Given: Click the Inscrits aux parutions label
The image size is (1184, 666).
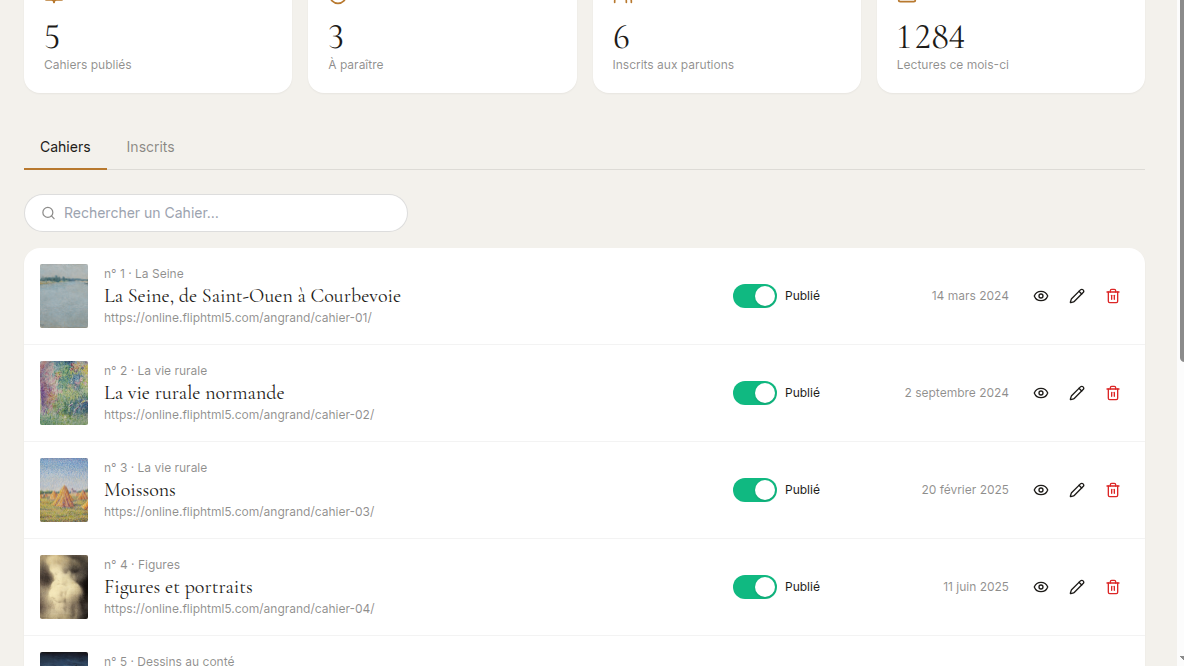Looking at the screenshot, I should click(673, 65).
